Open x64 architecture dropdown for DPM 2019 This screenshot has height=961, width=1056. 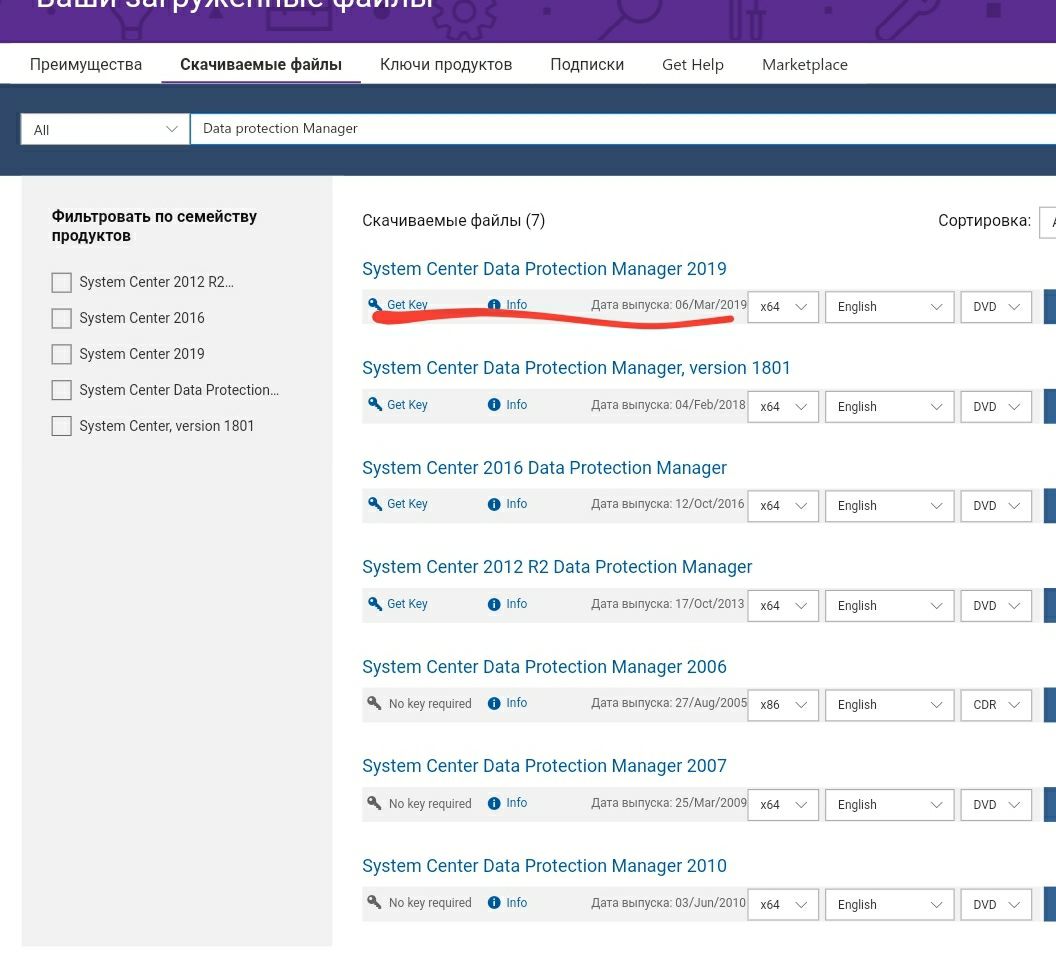pyautogui.click(x=783, y=306)
